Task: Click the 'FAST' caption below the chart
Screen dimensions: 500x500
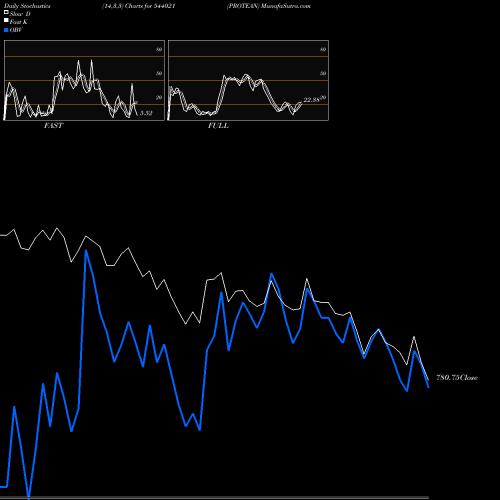Action: coord(53,126)
